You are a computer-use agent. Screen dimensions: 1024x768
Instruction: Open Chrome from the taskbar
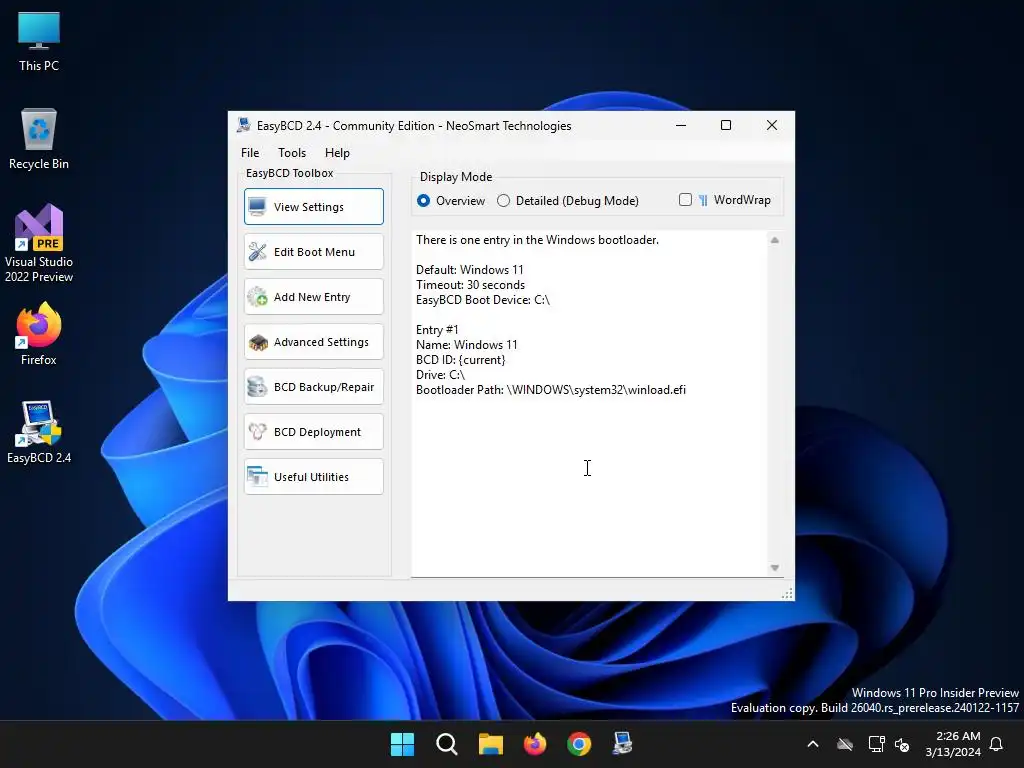click(579, 744)
